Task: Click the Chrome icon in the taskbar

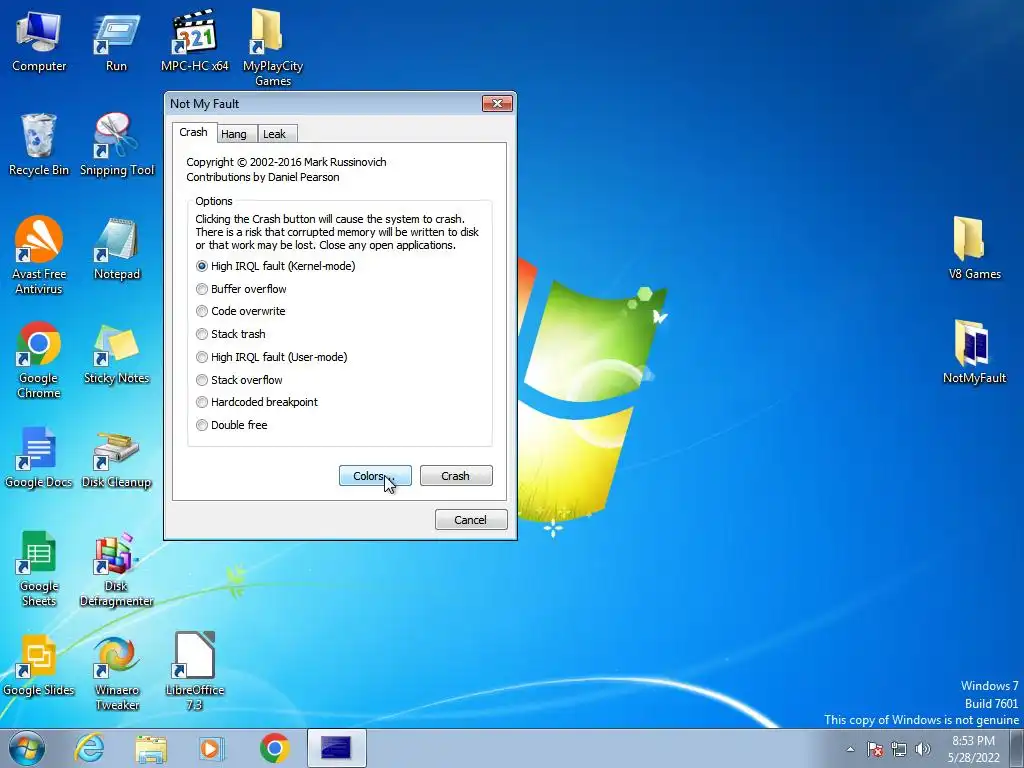Action: (x=274, y=748)
